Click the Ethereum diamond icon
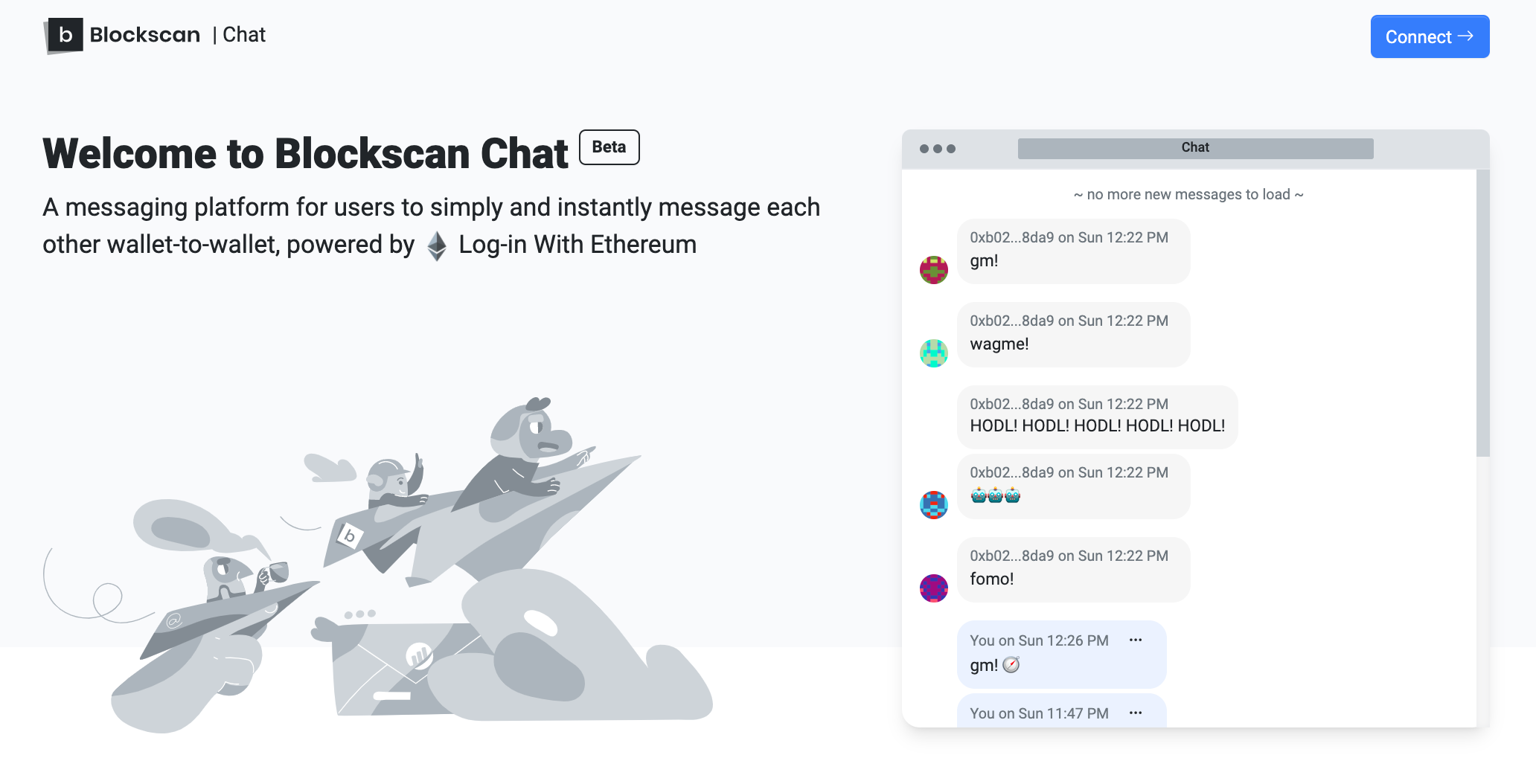 [437, 245]
